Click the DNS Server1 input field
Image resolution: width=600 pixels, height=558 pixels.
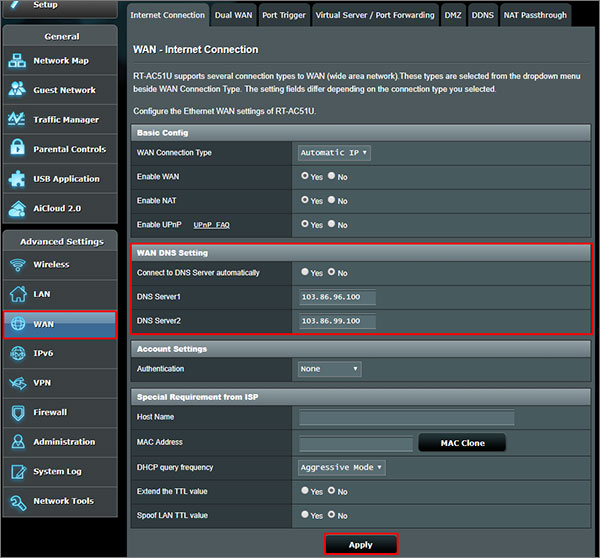[337, 297]
